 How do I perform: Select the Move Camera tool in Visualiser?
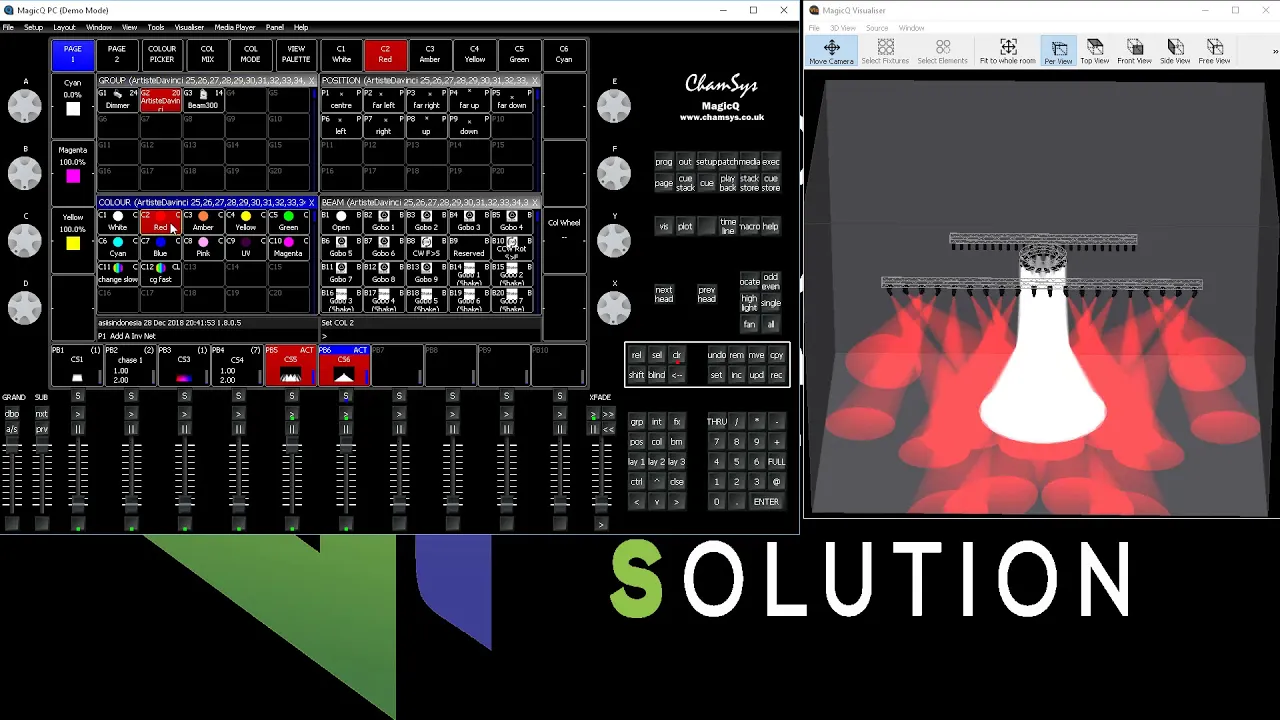pyautogui.click(x=831, y=51)
